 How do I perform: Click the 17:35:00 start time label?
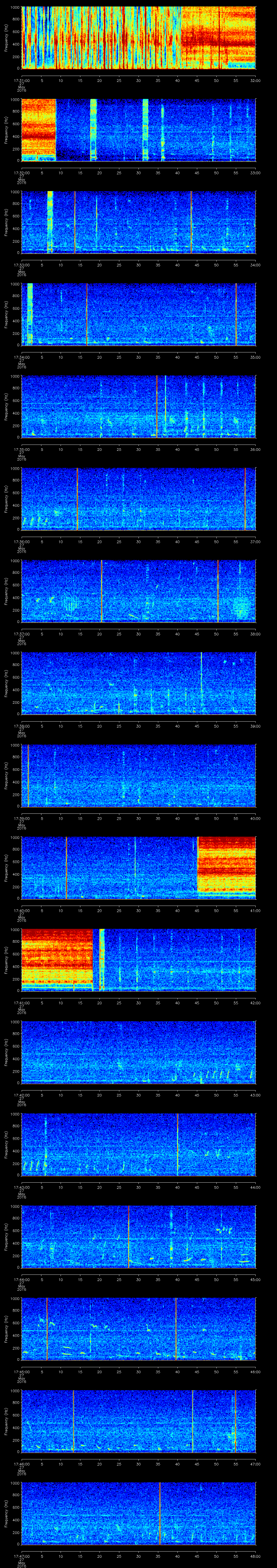click(x=22, y=449)
